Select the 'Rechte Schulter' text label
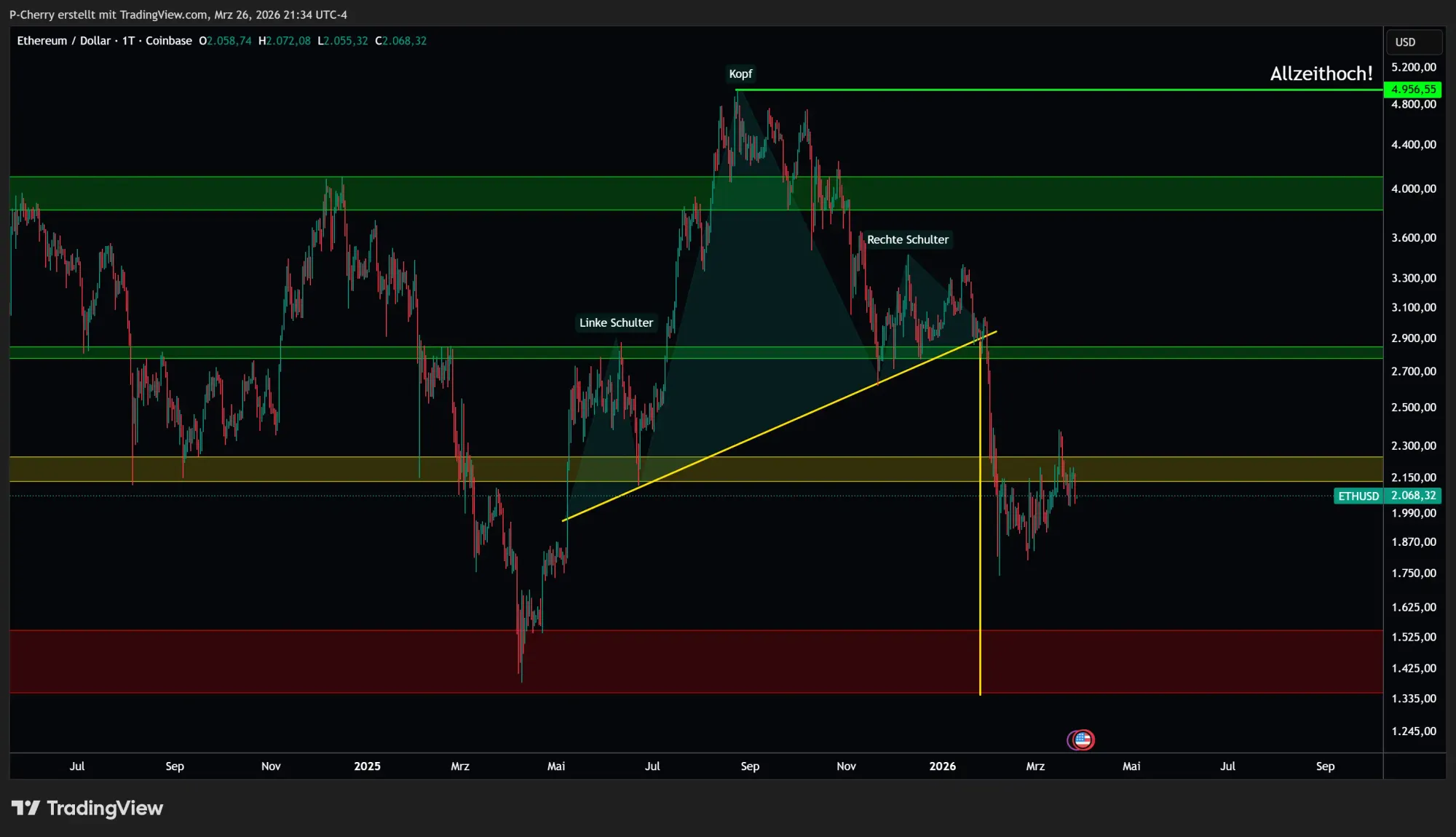The image size is (1456, 837). (907, 239)
